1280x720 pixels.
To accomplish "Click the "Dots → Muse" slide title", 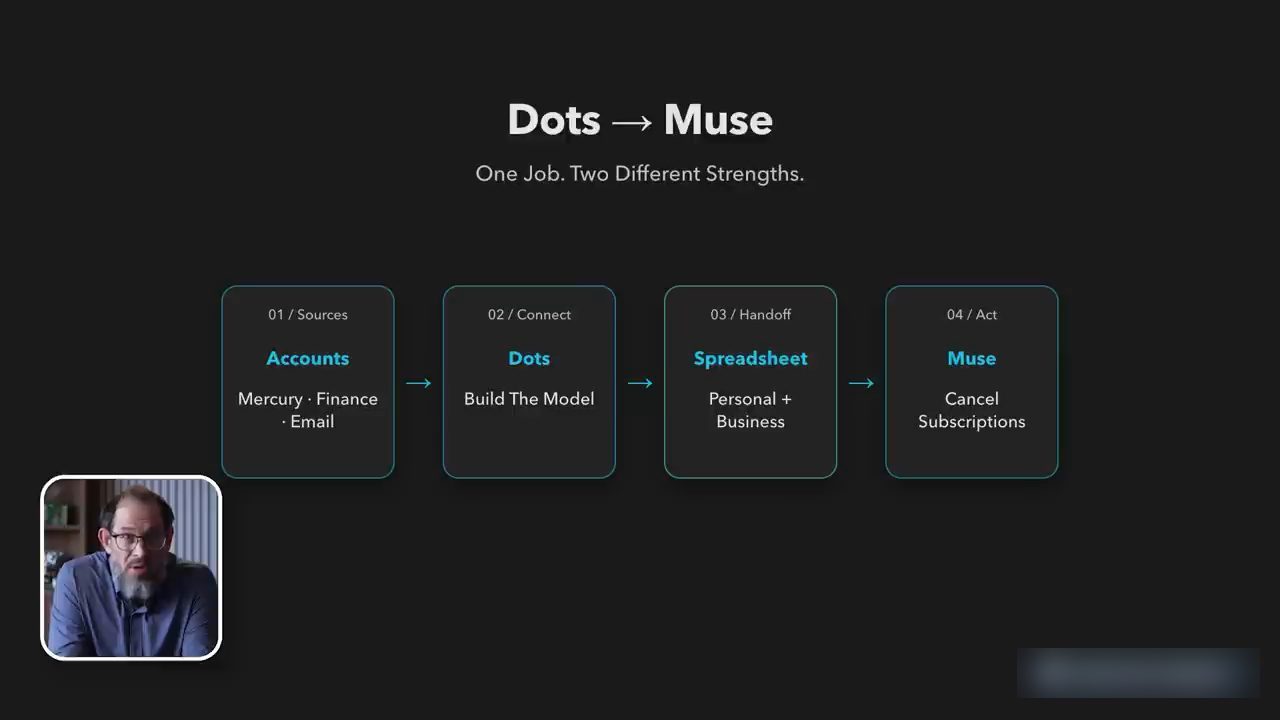I will click(x=640, y=120).
